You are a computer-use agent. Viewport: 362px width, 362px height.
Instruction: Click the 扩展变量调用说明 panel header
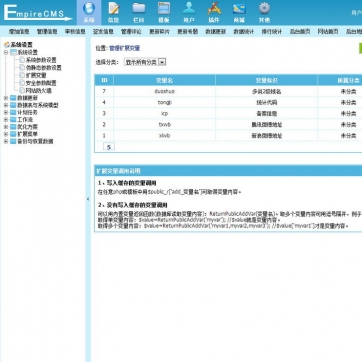(x=228, y=171)
